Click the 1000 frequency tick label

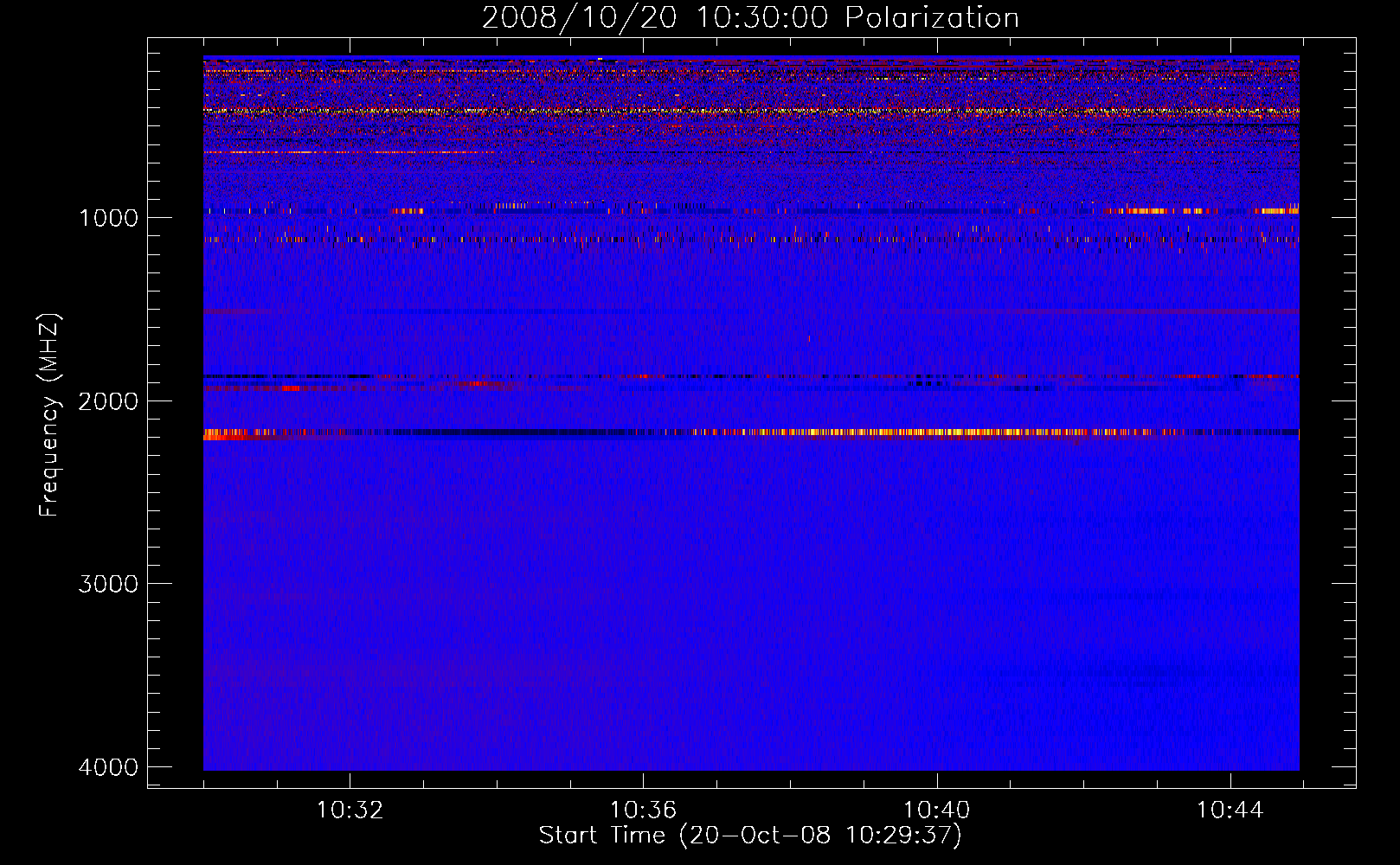108,218
